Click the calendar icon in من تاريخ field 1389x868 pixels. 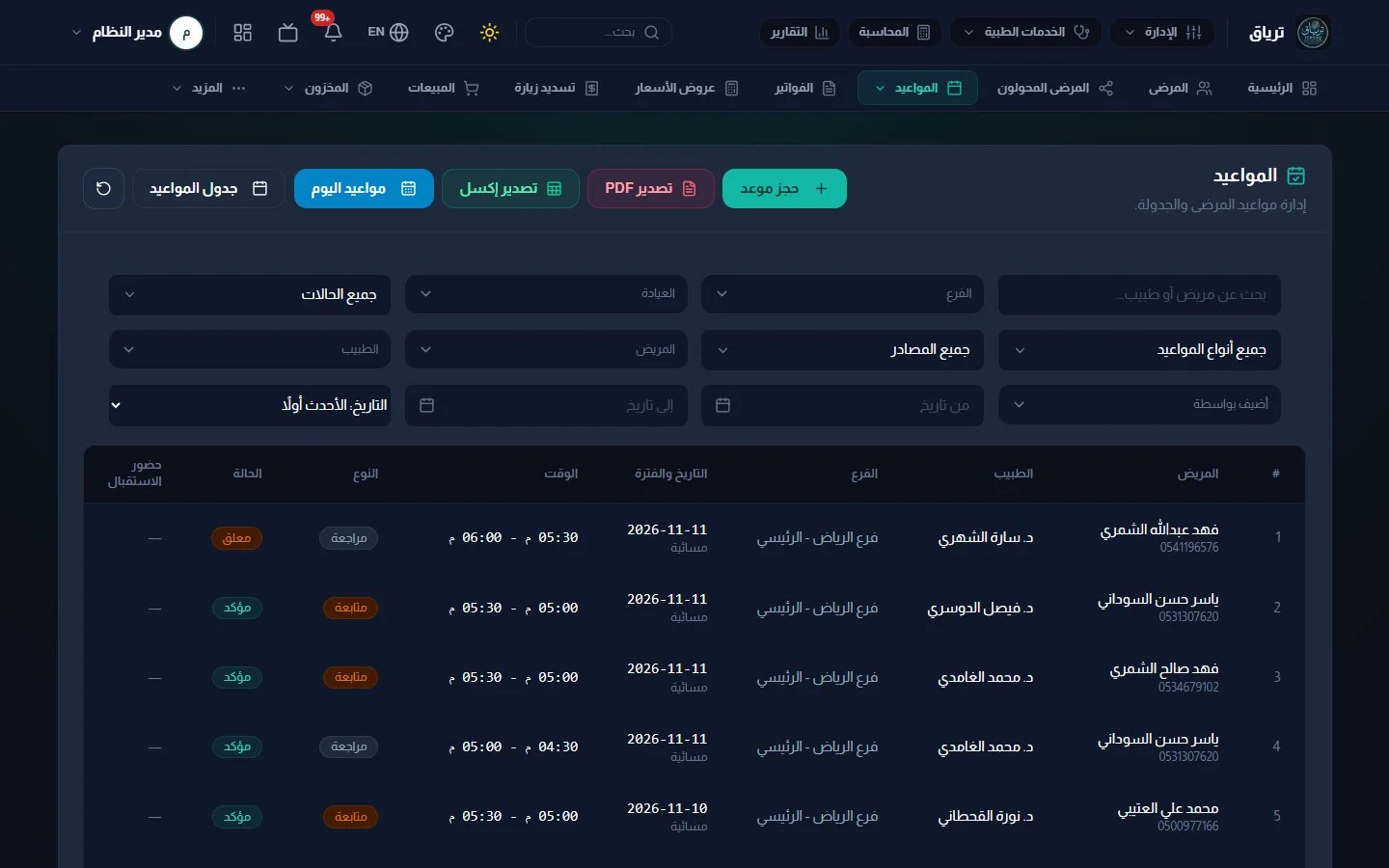[x=722, y=405]
